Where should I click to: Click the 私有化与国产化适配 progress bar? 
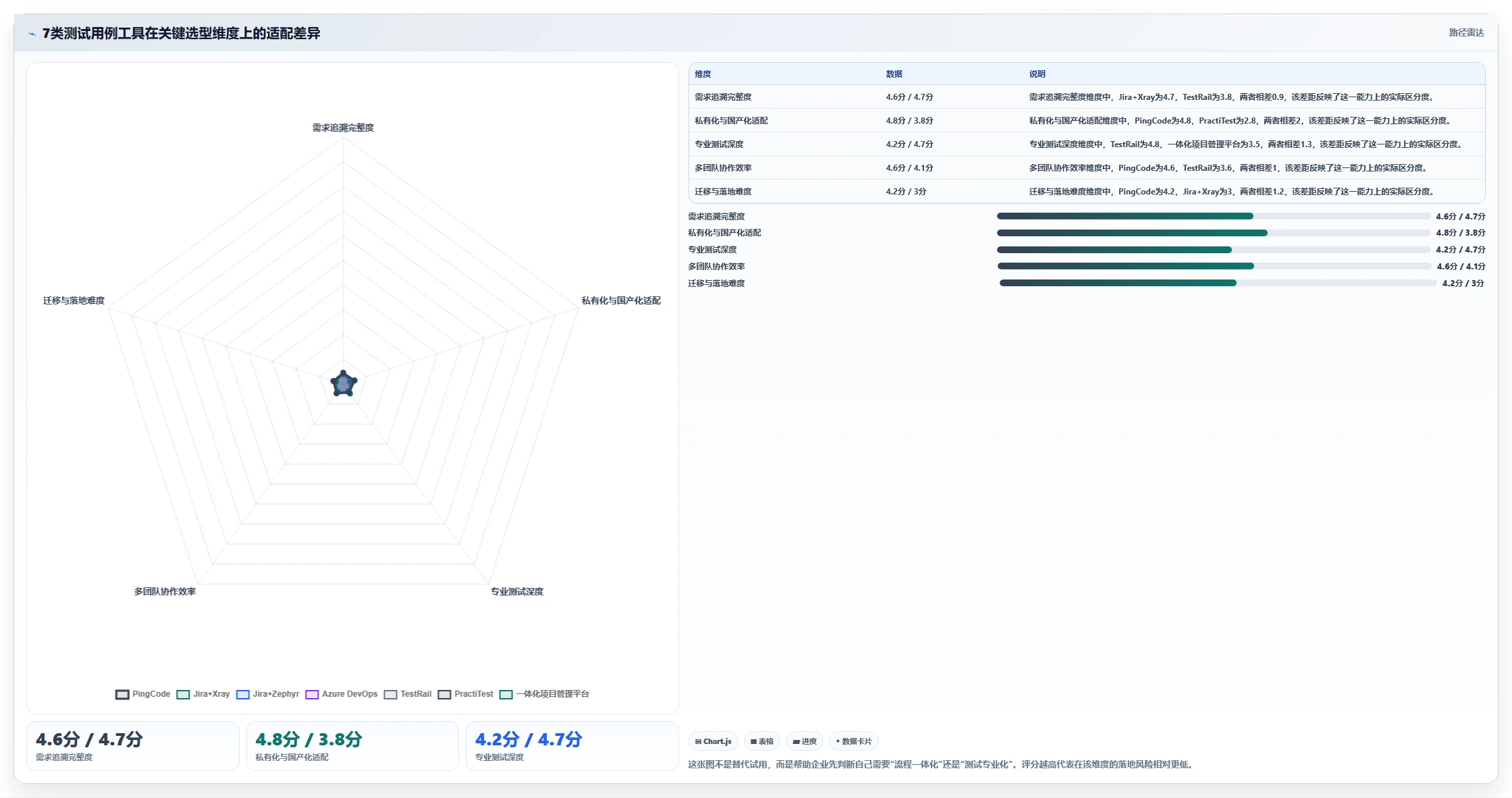pyautogui.click(x=1214, y=233)
